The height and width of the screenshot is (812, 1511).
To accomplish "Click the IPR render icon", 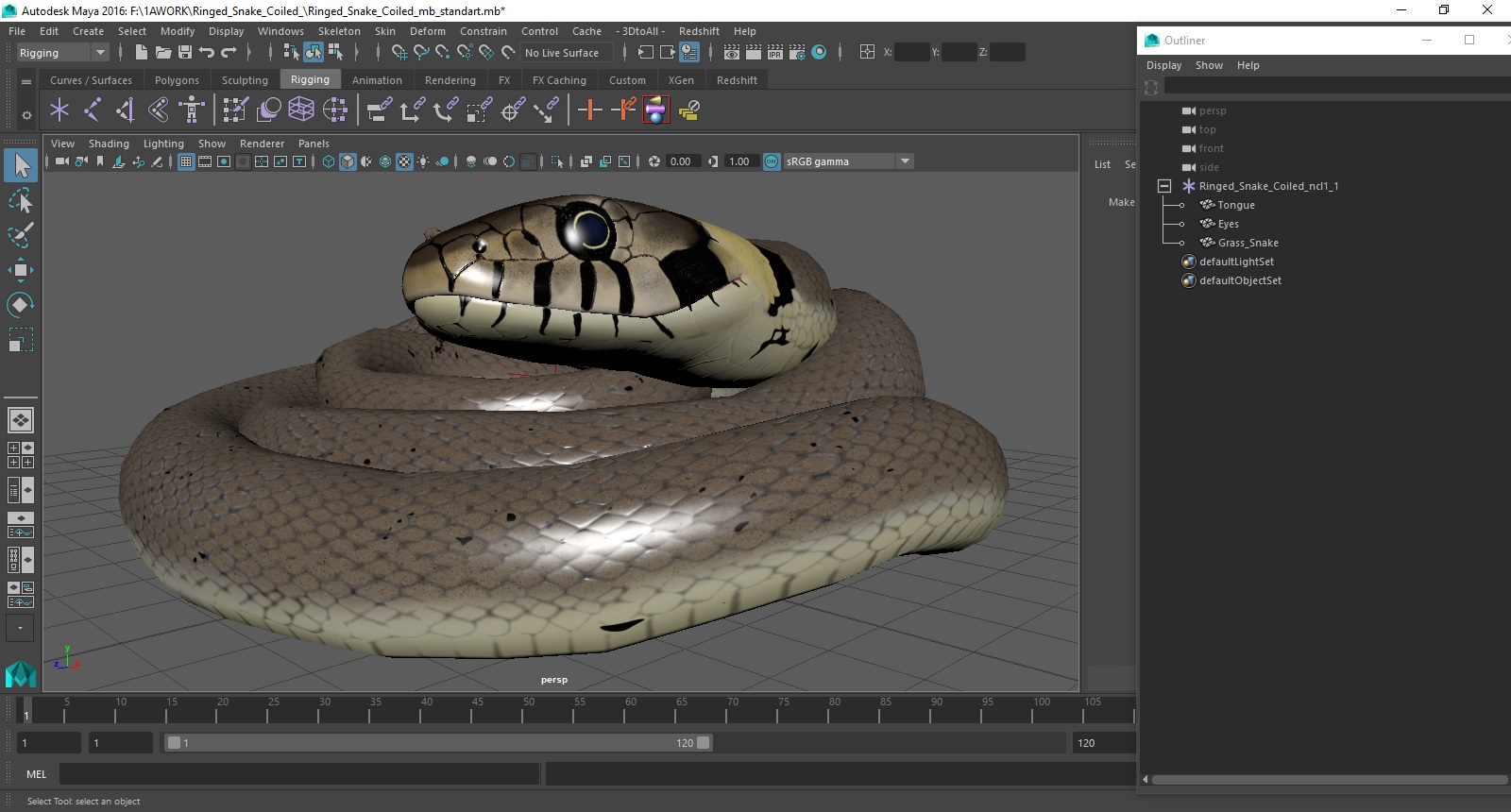I will pos(774,53).
